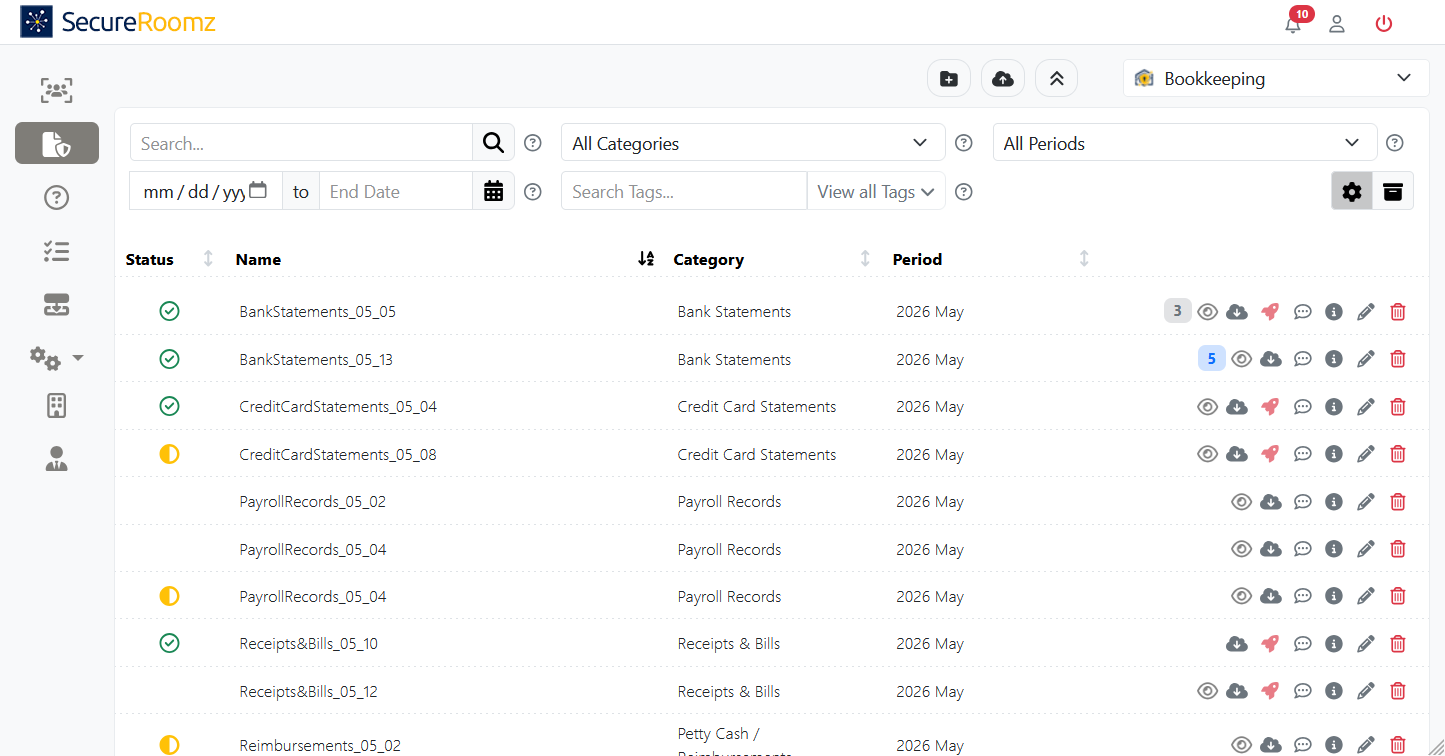1445x756 pixels.
Task: Toggle eye preview for Receipts&Bills_05_12
Action: coord(1208,691)
